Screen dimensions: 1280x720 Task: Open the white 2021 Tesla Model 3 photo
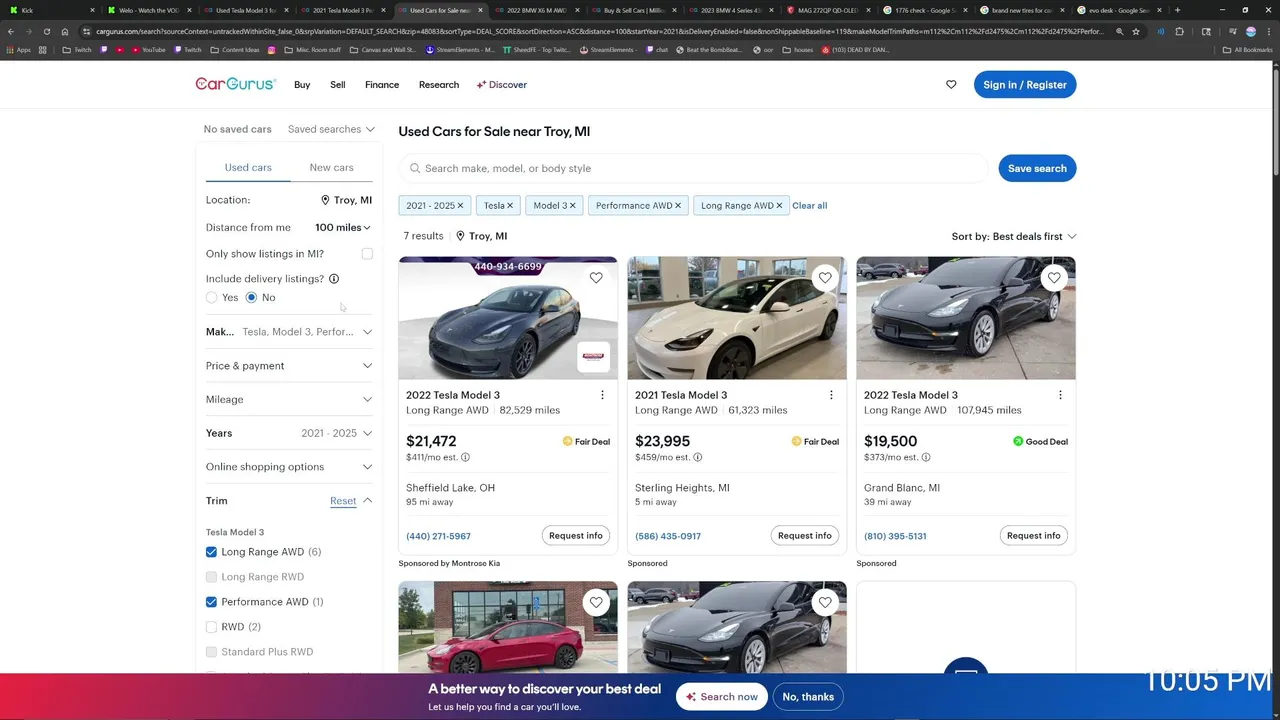(x=737, y=318)
